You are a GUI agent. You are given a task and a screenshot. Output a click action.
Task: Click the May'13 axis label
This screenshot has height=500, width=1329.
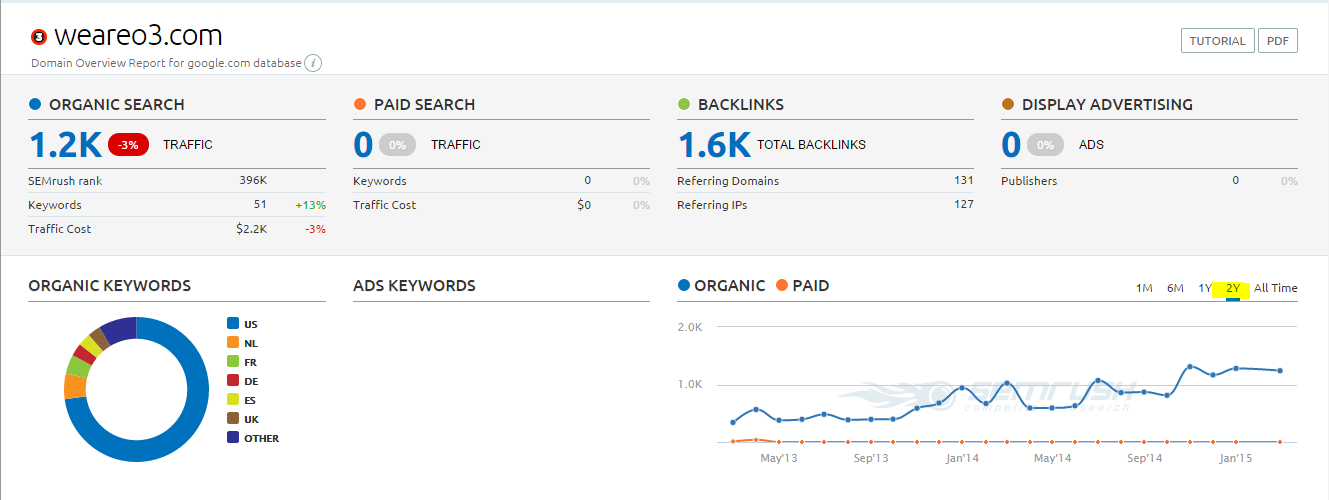tap(778, 458)
